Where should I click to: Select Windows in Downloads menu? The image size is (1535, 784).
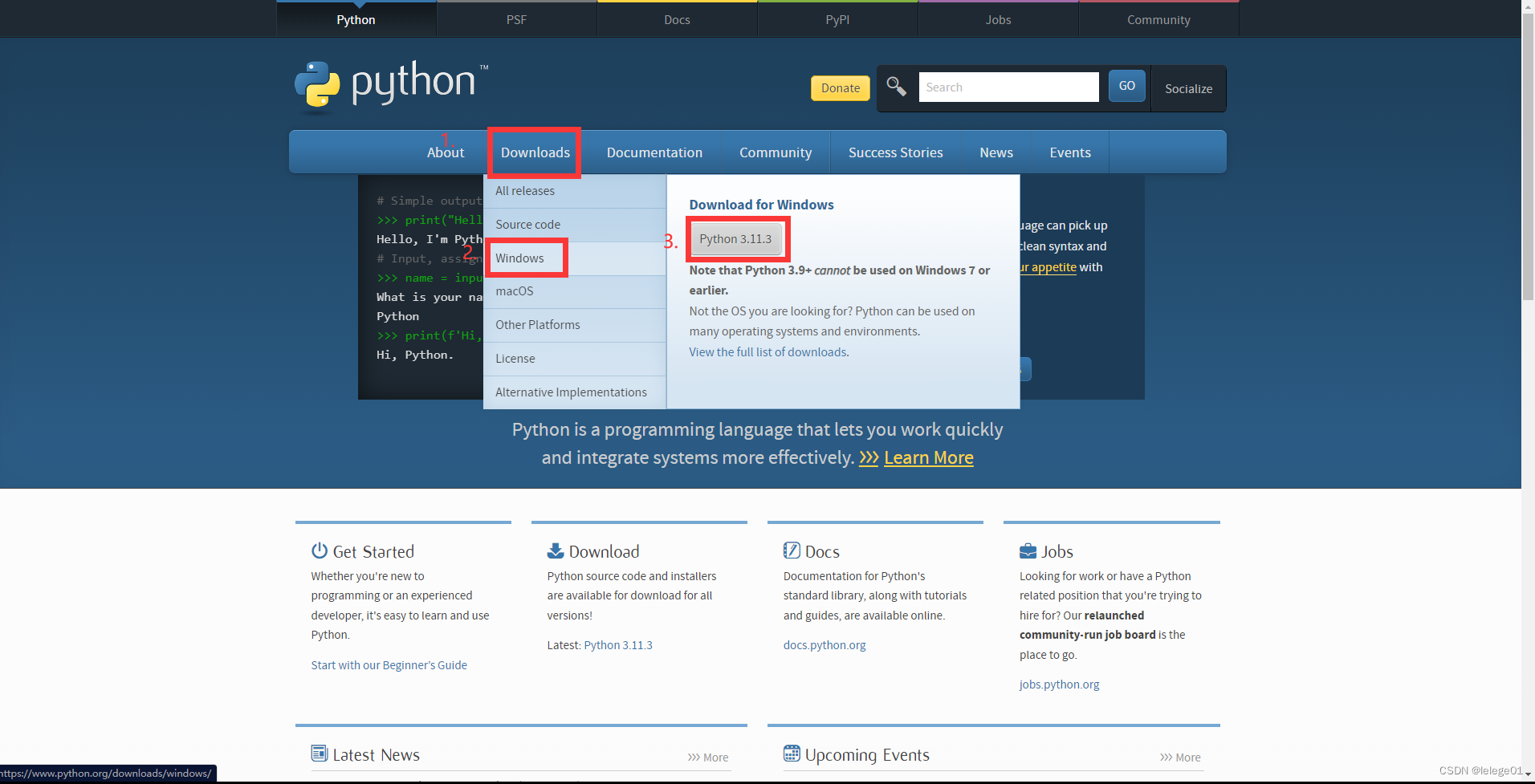575,258
